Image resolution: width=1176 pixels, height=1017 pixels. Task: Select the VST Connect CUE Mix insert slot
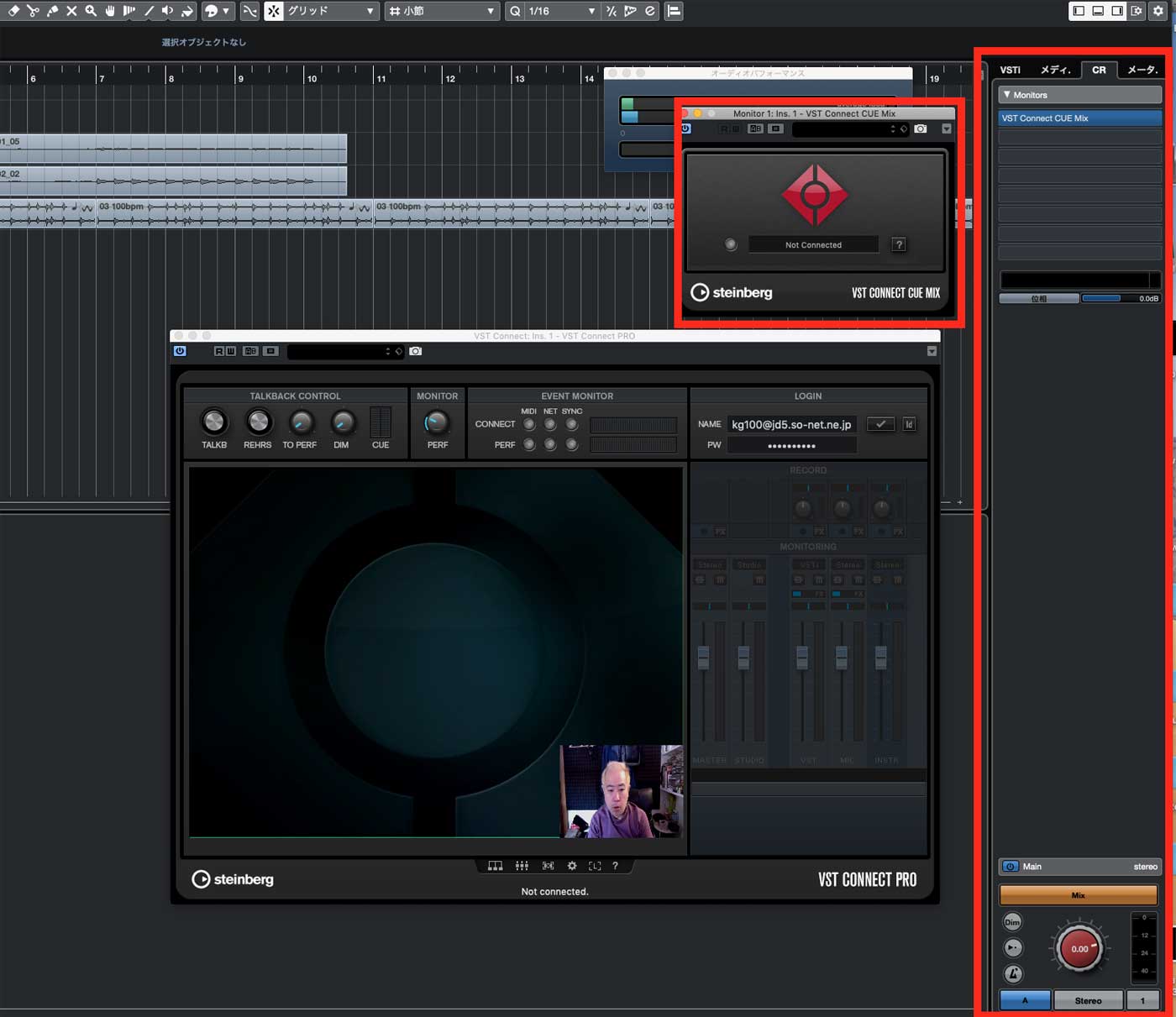(x=1080, y=118)
